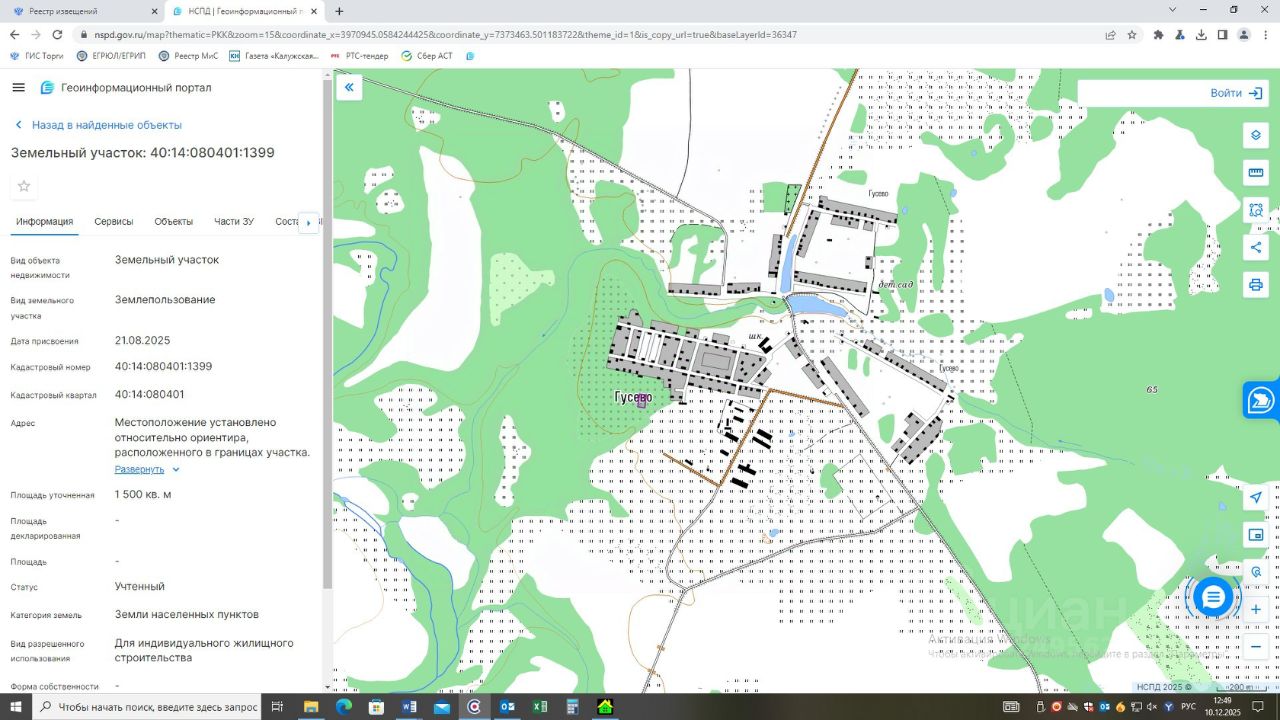Close the НСПД Геоинформационный tab
This screenshot has height=720, width=1280.
(x=314, y=11)
